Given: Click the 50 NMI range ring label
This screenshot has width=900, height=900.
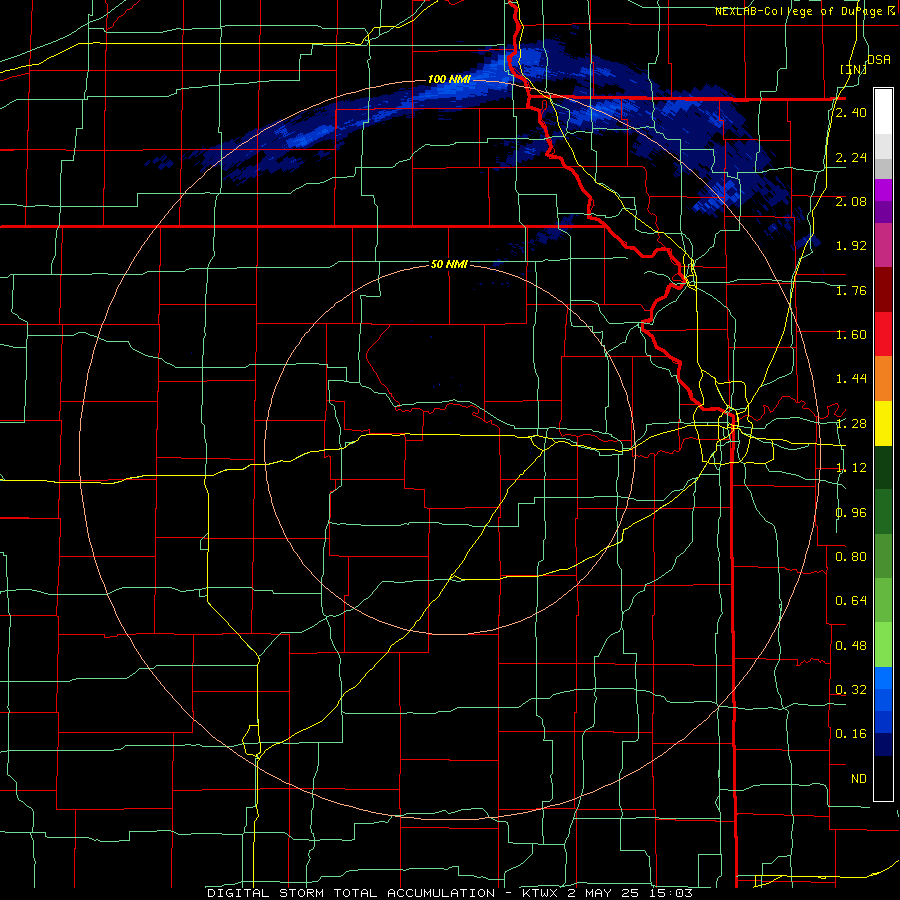Looking at the screenshot, I should click(449, 264).
